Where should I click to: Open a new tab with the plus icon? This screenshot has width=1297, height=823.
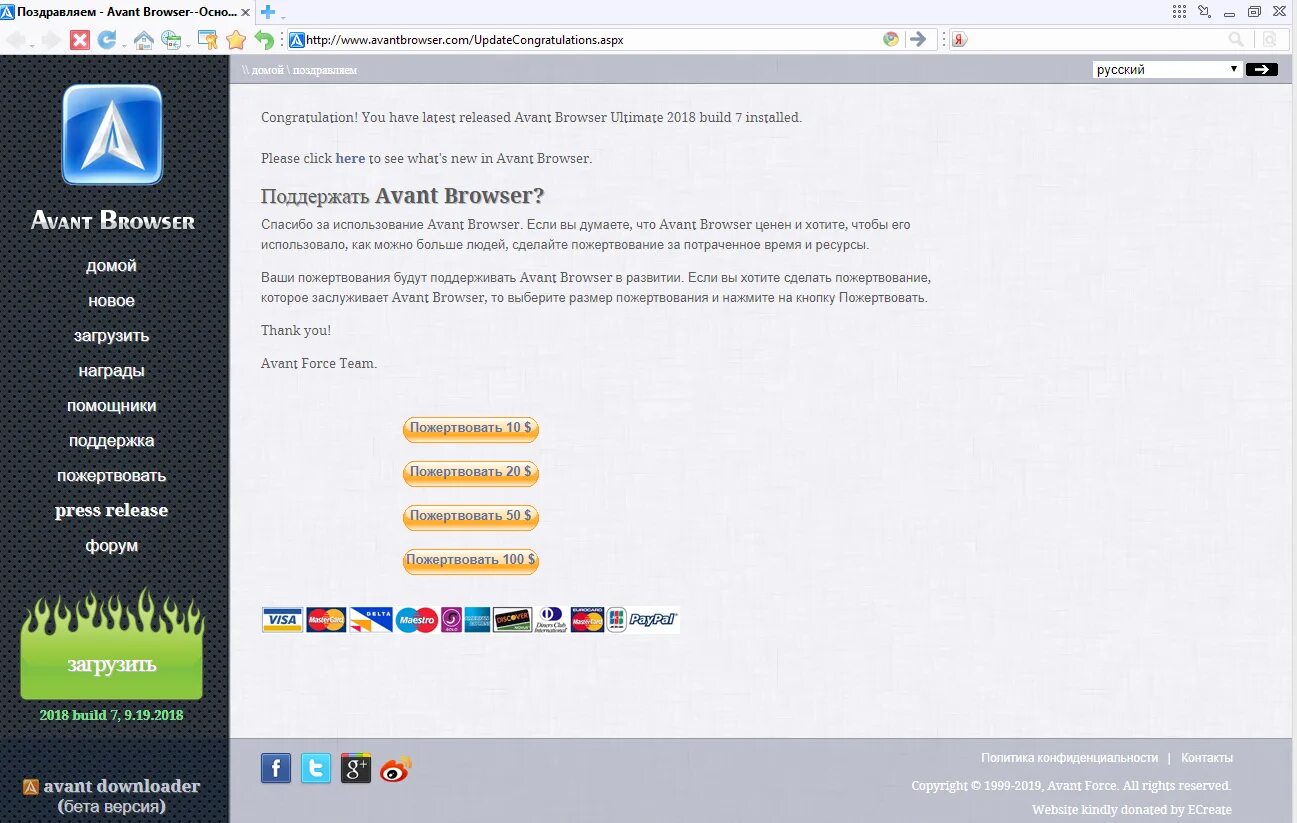tap(268, 12)
